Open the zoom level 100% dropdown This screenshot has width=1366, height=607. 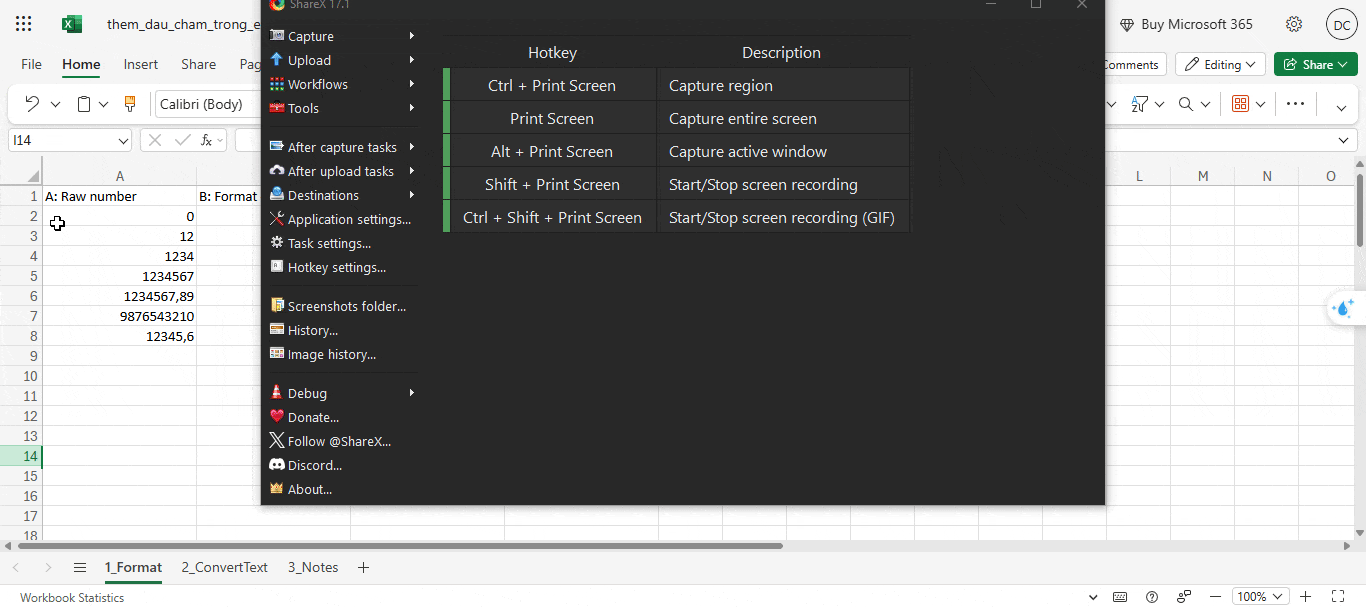coord(1260,597)
